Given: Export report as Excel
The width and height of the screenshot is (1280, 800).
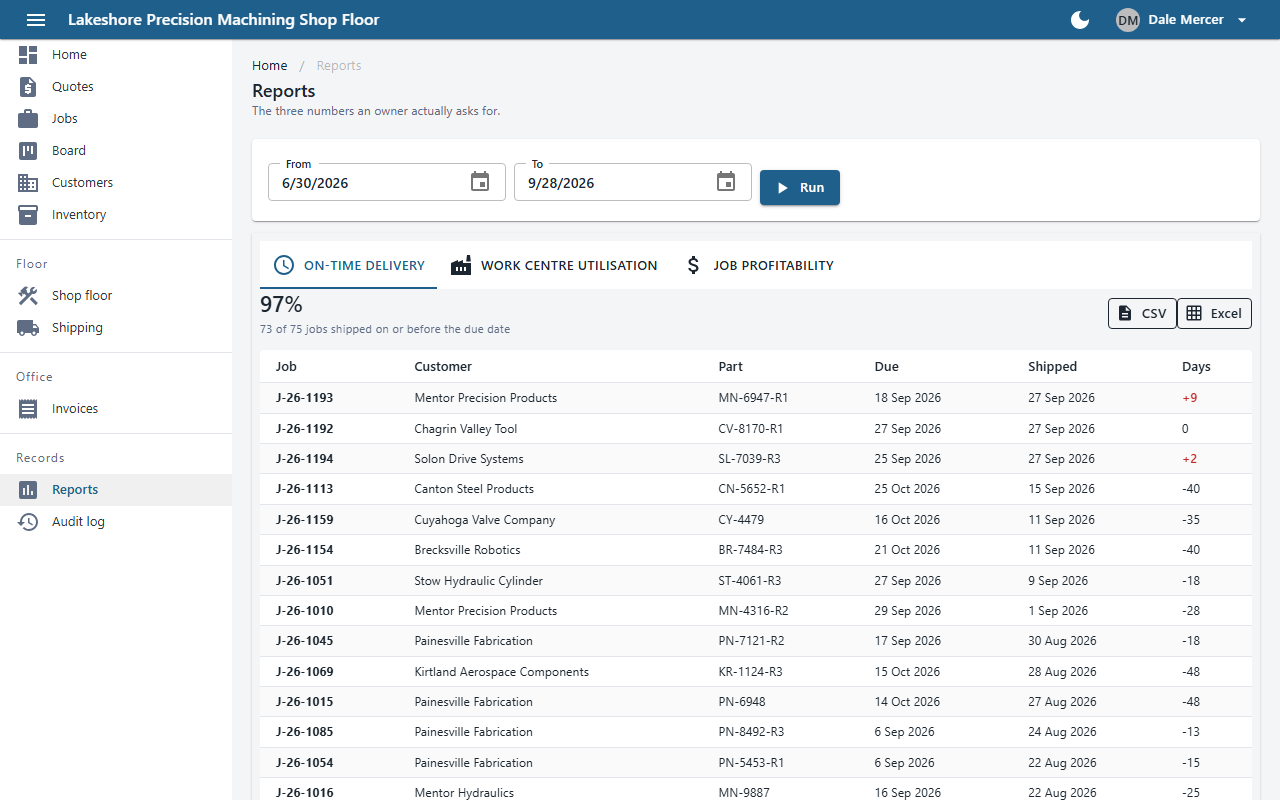Looking at the screenshot, I should pos(1214,314).
